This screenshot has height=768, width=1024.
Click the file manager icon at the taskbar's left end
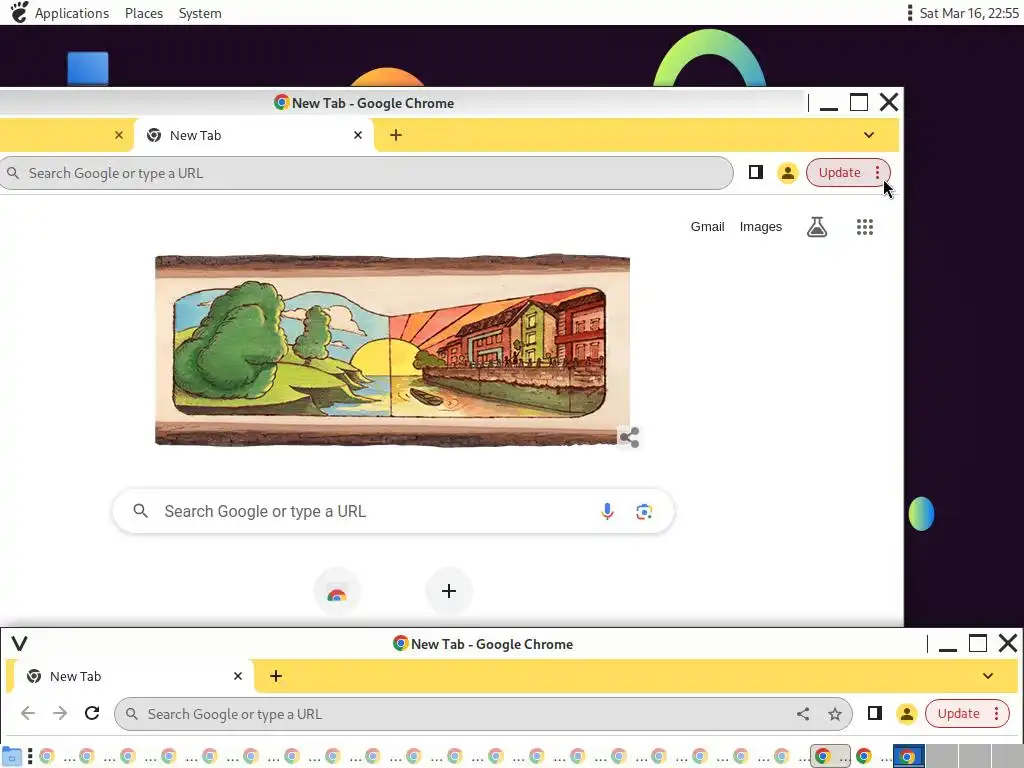12,756
